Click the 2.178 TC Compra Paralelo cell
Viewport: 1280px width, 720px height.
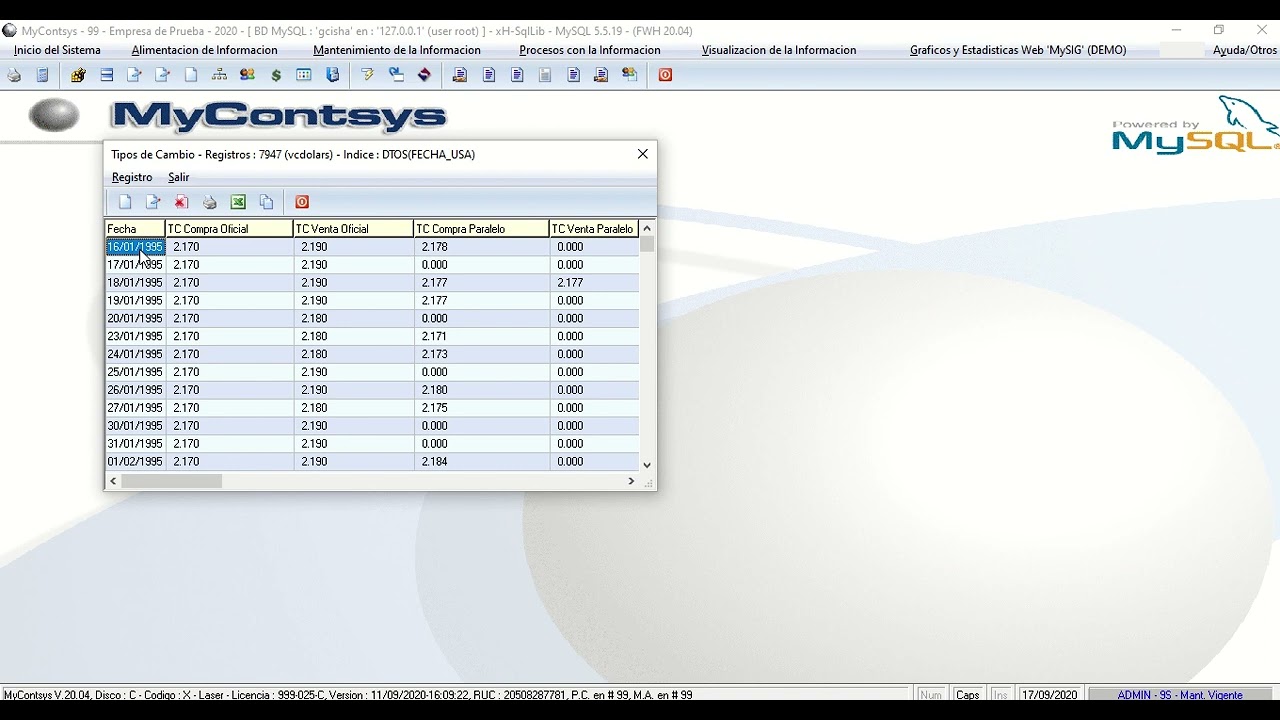481,247
